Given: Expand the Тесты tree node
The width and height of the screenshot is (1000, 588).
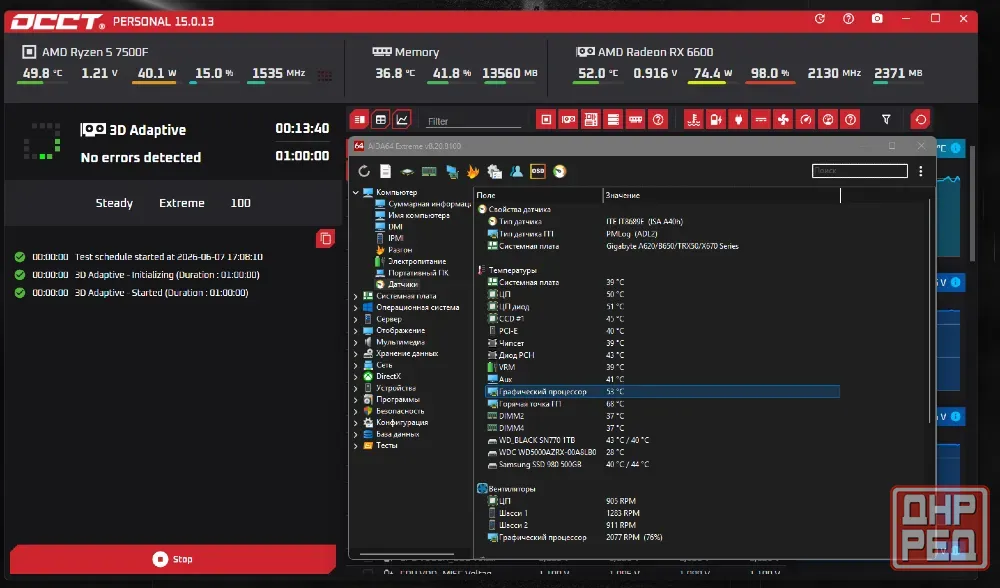Looking at the screenshot, I should point(356,445).
